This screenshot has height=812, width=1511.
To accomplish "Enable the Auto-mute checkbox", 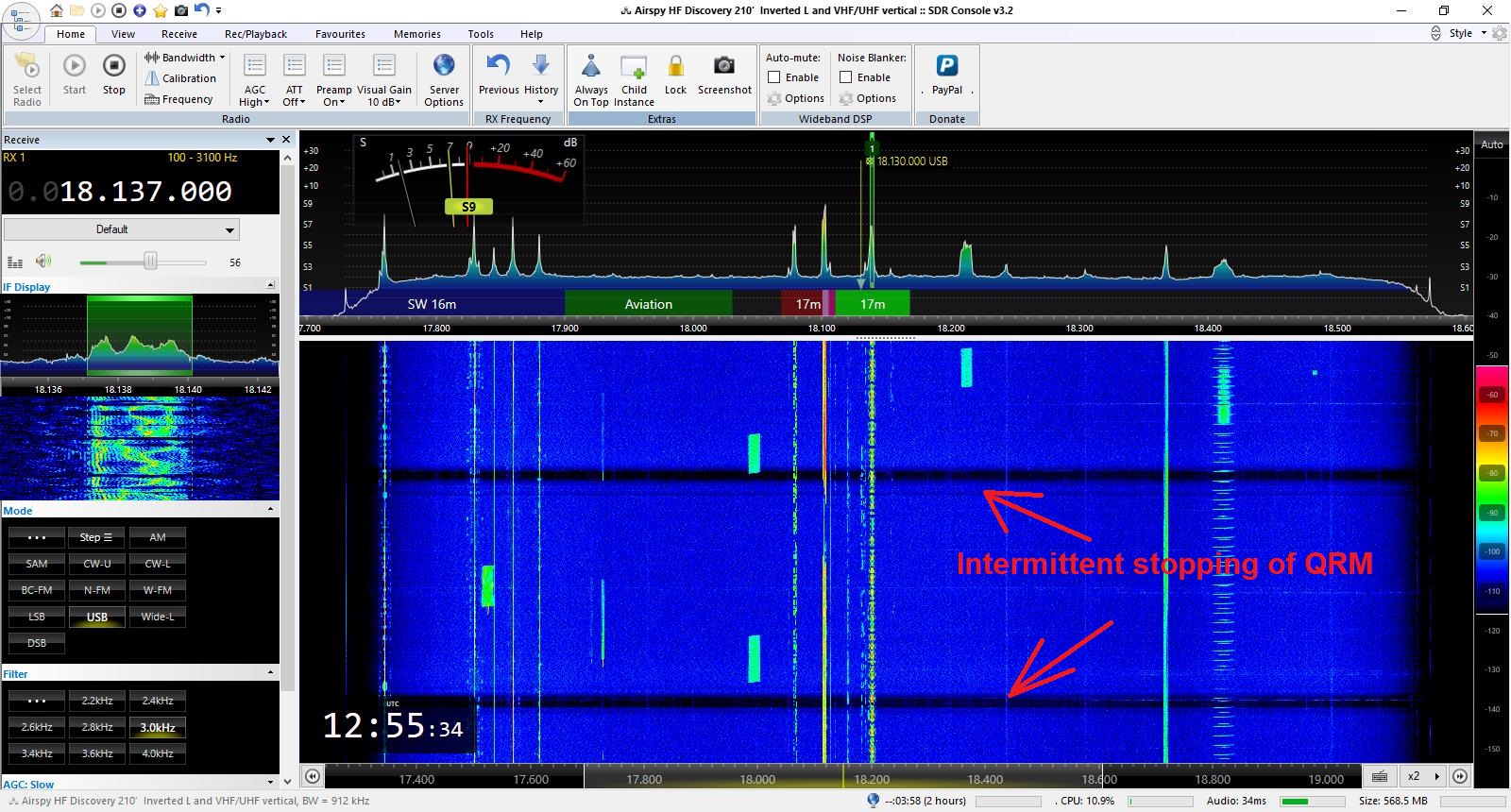I will (774, 77).
